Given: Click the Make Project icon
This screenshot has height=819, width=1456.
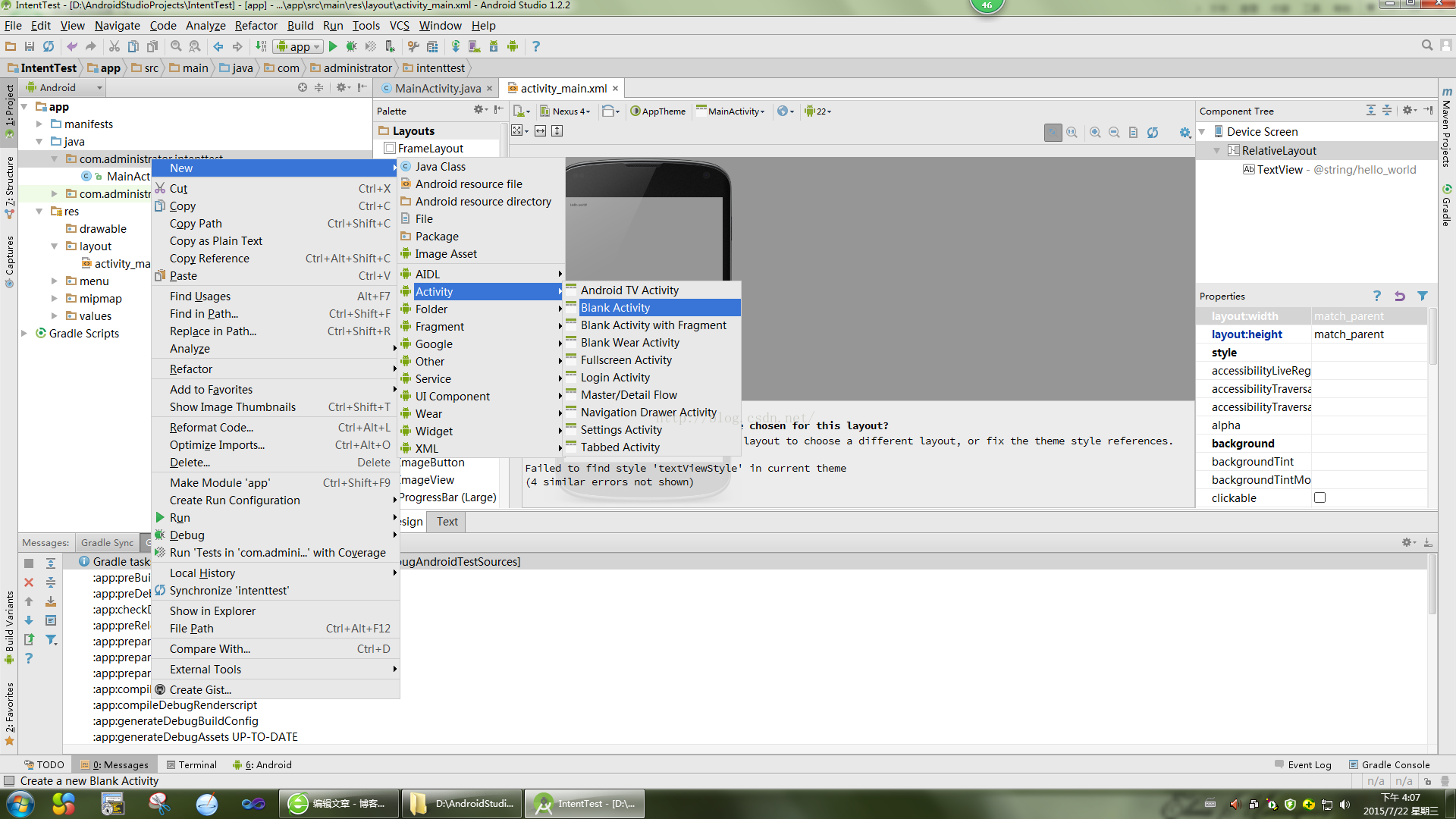Looking at the screenshot, I should 261,46.
